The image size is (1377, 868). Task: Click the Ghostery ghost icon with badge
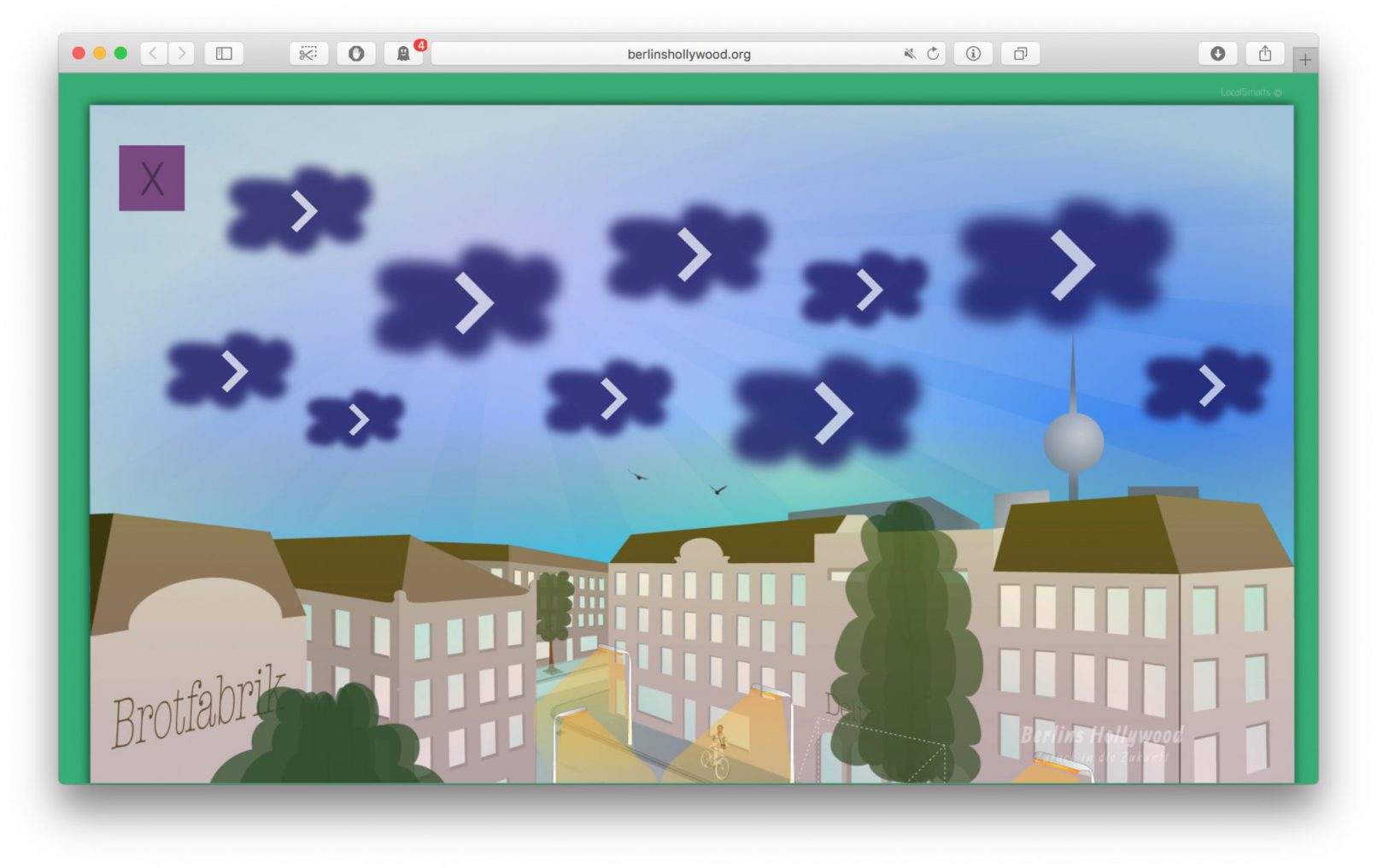tap(403, 54)
